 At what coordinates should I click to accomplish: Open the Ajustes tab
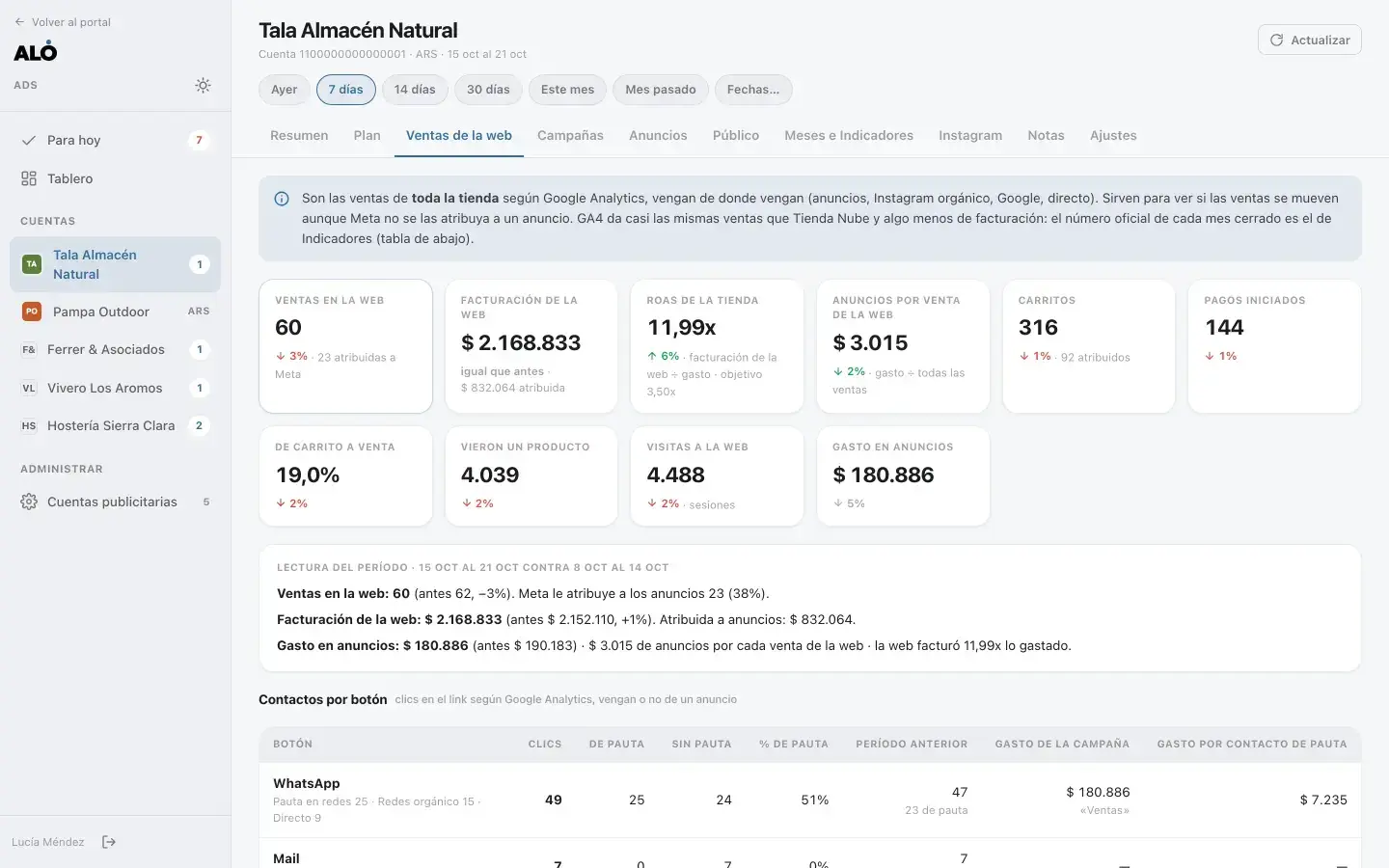(1113, 136)
